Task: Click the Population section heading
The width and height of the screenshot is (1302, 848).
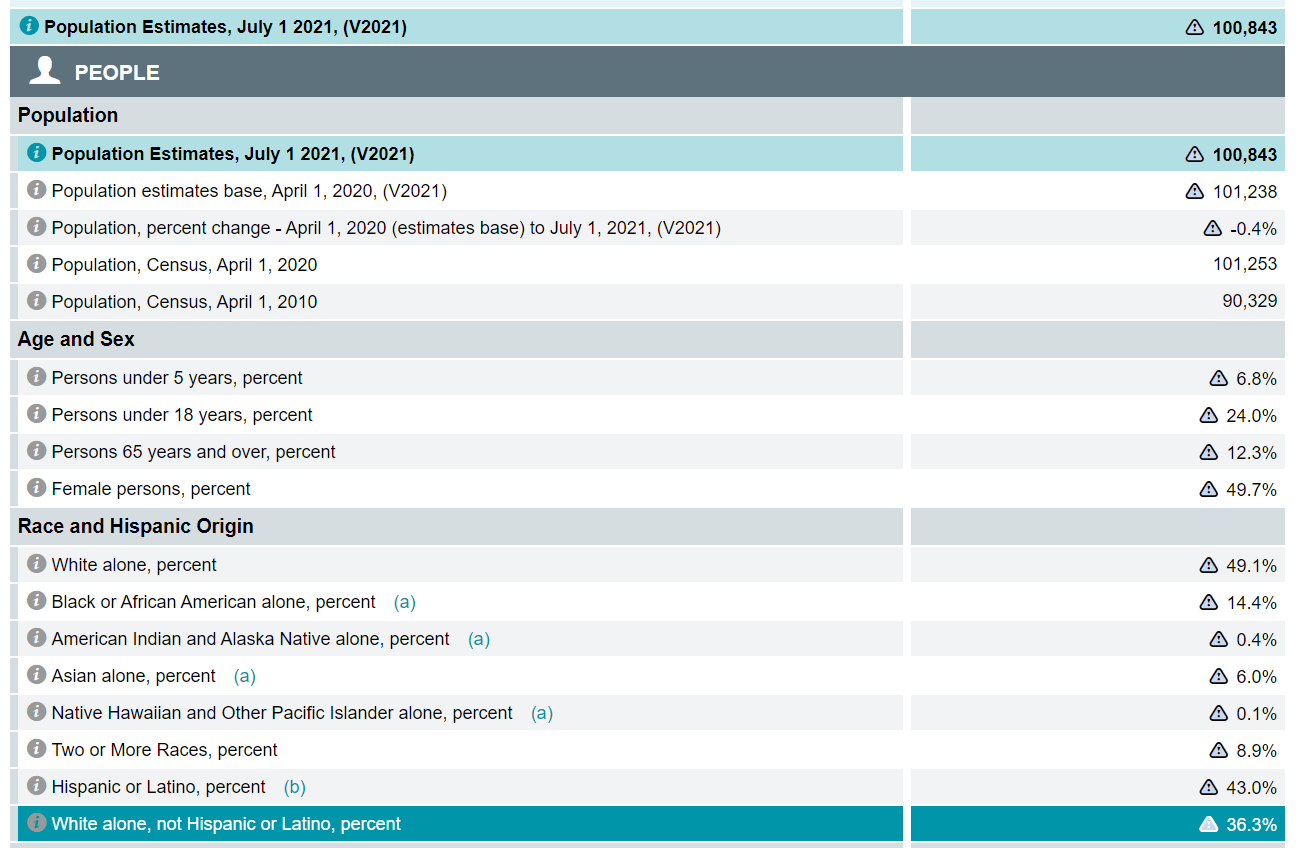Action: [68, 115]
